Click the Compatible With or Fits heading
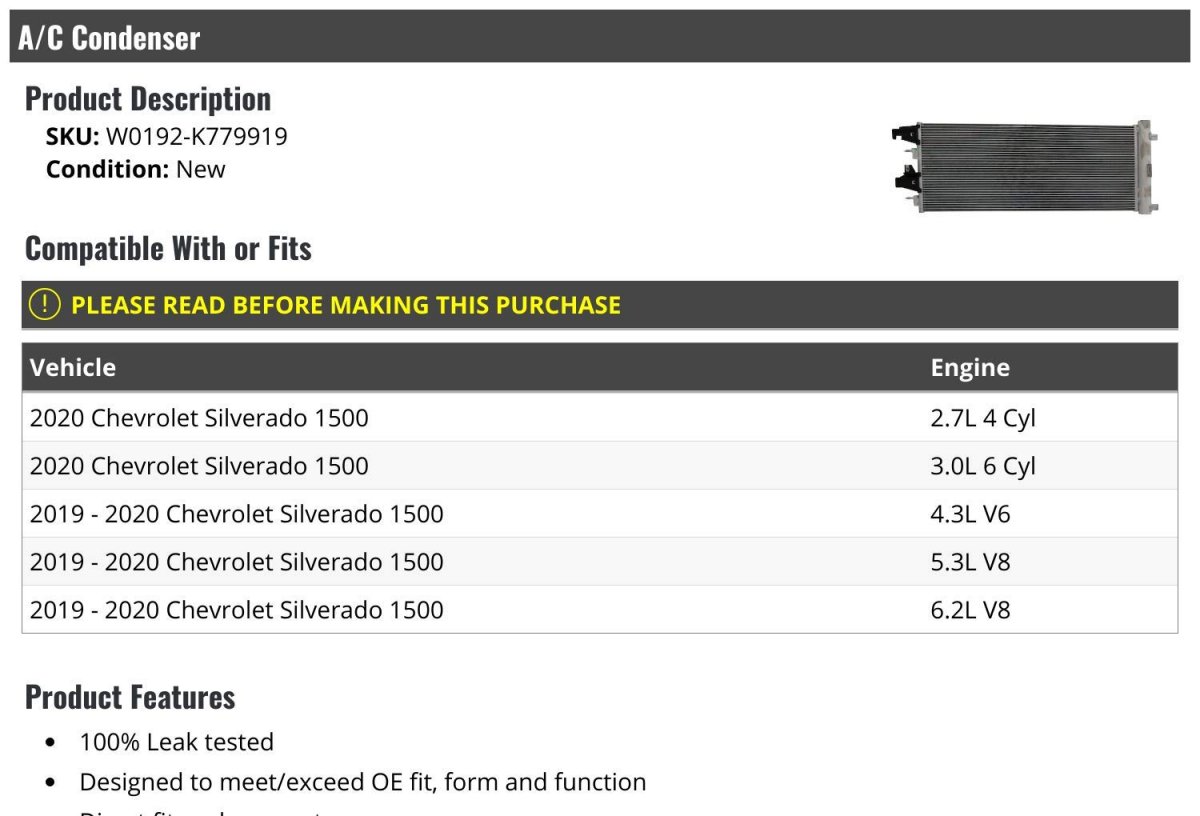This screenshot has width=1200, height=816. [x=168, y=248]
